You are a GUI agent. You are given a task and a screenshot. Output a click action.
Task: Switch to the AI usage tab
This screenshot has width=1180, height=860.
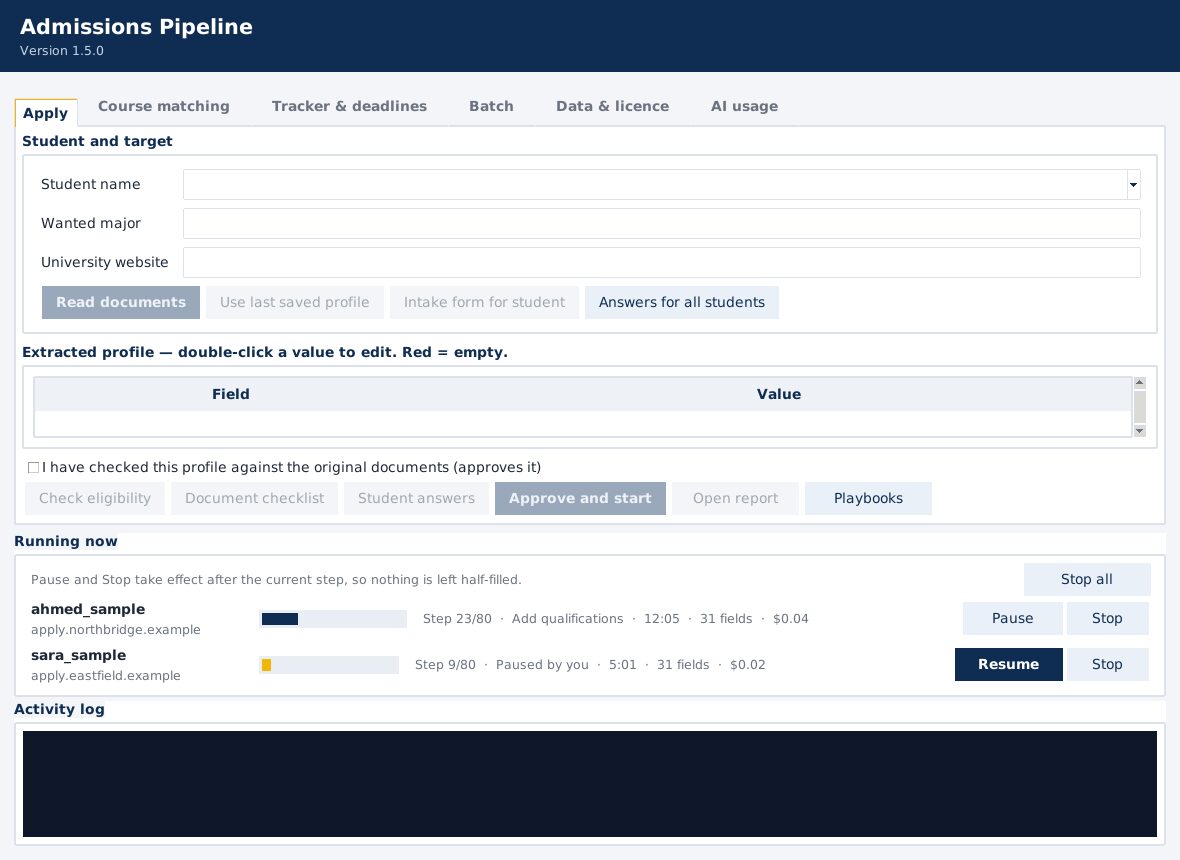[x=744, y=106]
